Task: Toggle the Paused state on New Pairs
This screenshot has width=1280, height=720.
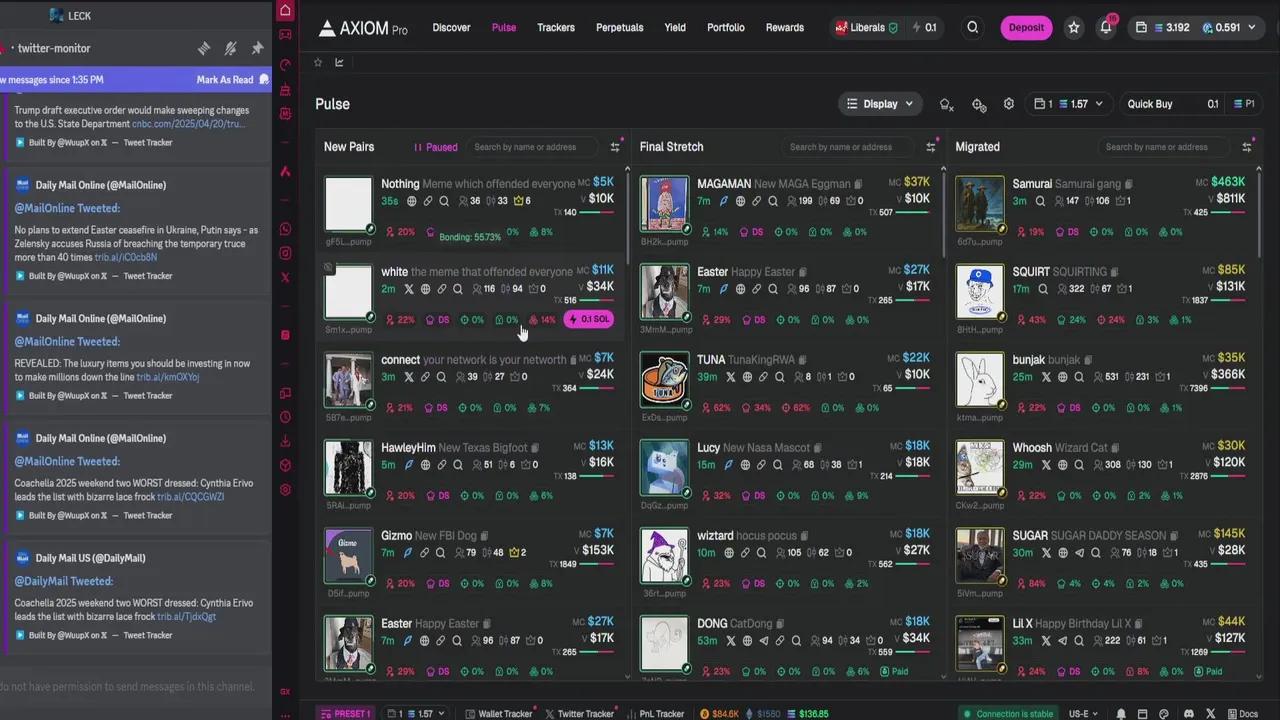Action: pos(436,147)
